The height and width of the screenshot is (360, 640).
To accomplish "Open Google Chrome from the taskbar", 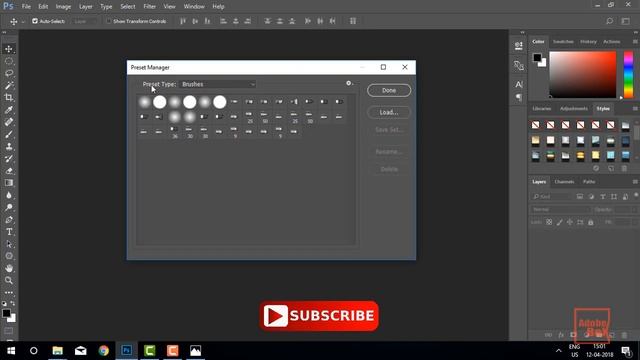I will (104, 351).
